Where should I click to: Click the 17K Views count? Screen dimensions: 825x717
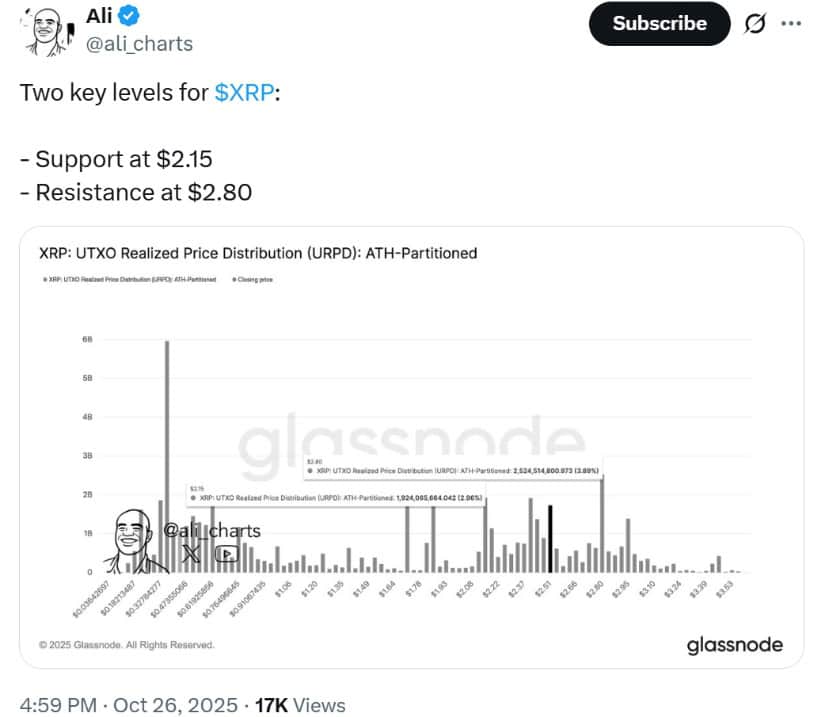pos(300,705)
